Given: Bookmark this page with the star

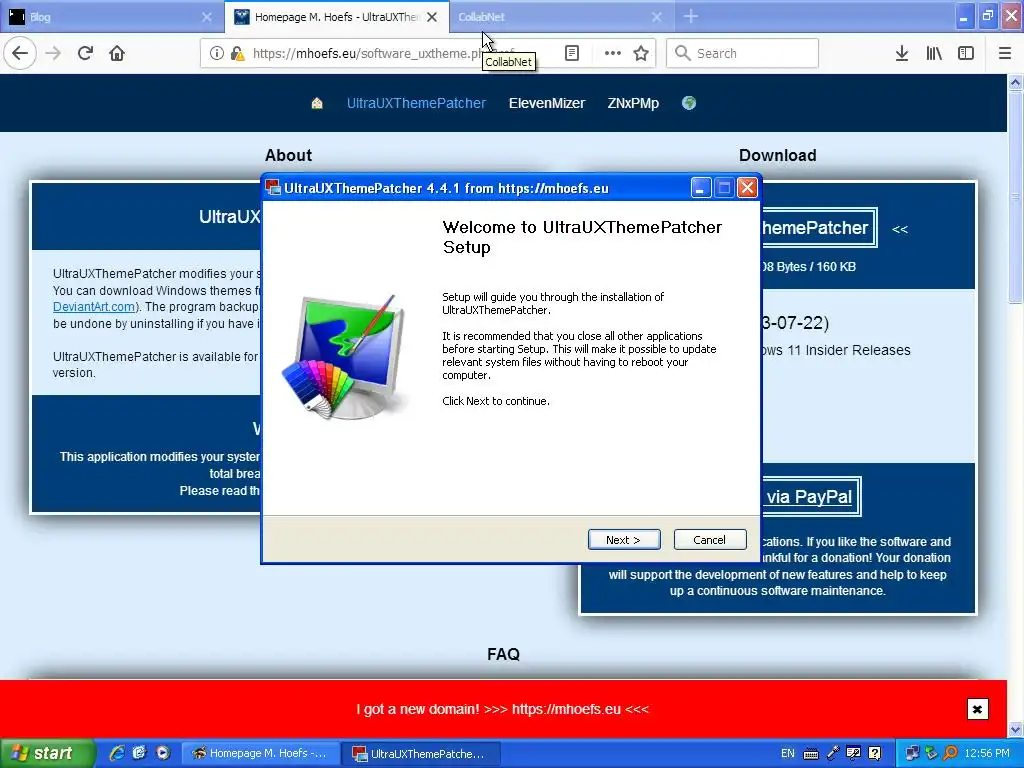Looking at the screenshot, I should tap(641, 54).
